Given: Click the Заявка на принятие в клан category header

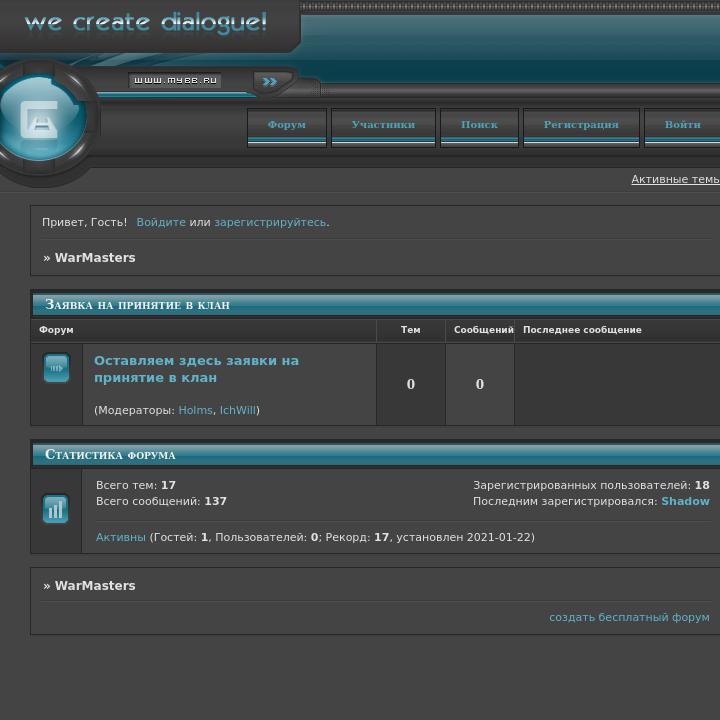Looking at the screenshot, I should pos(137,304).
